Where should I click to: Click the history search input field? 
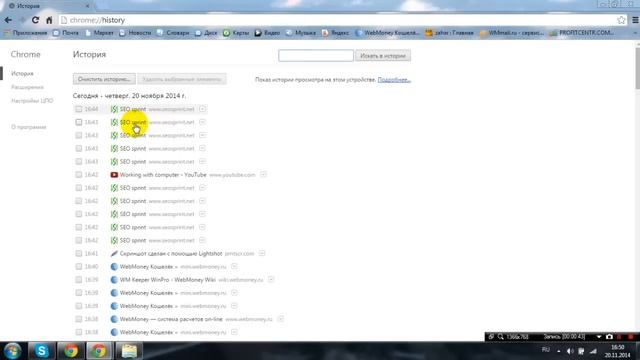click(316, 56)
